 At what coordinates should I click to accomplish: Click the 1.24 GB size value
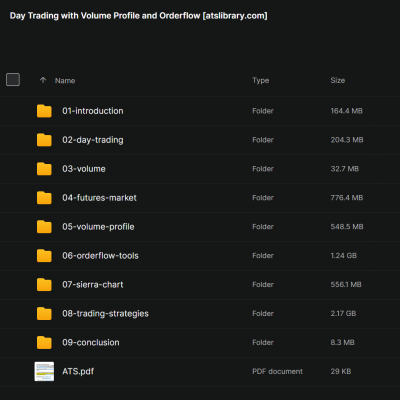point(344,256)
